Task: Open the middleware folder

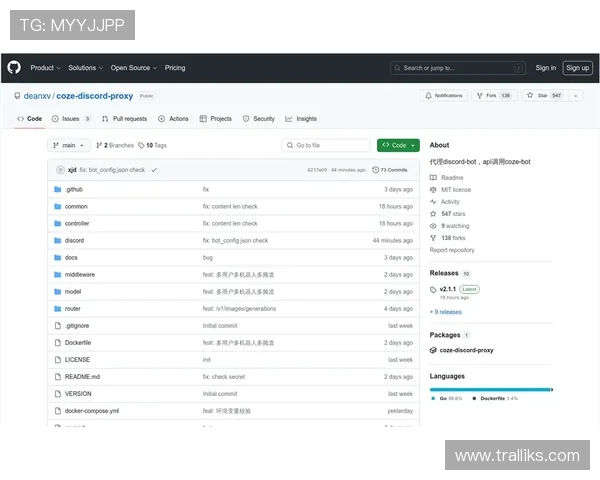Action: 80,275
